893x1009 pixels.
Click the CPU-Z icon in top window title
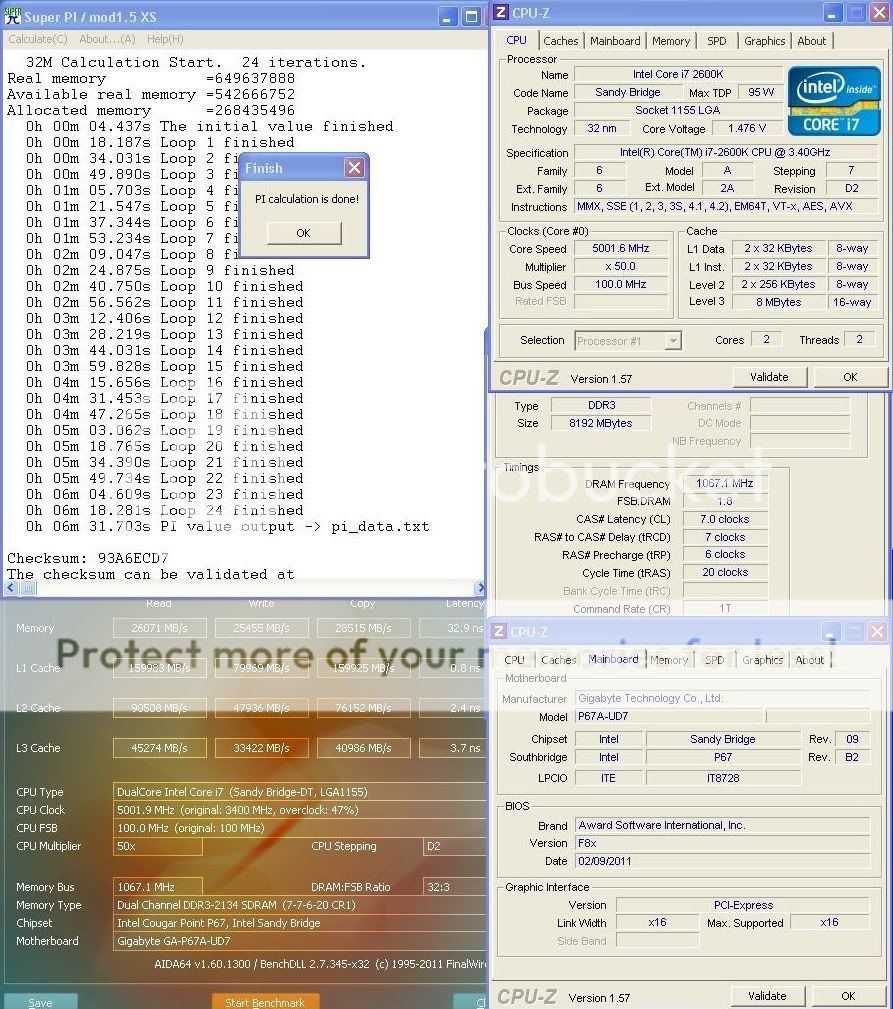tap(502, 13)
